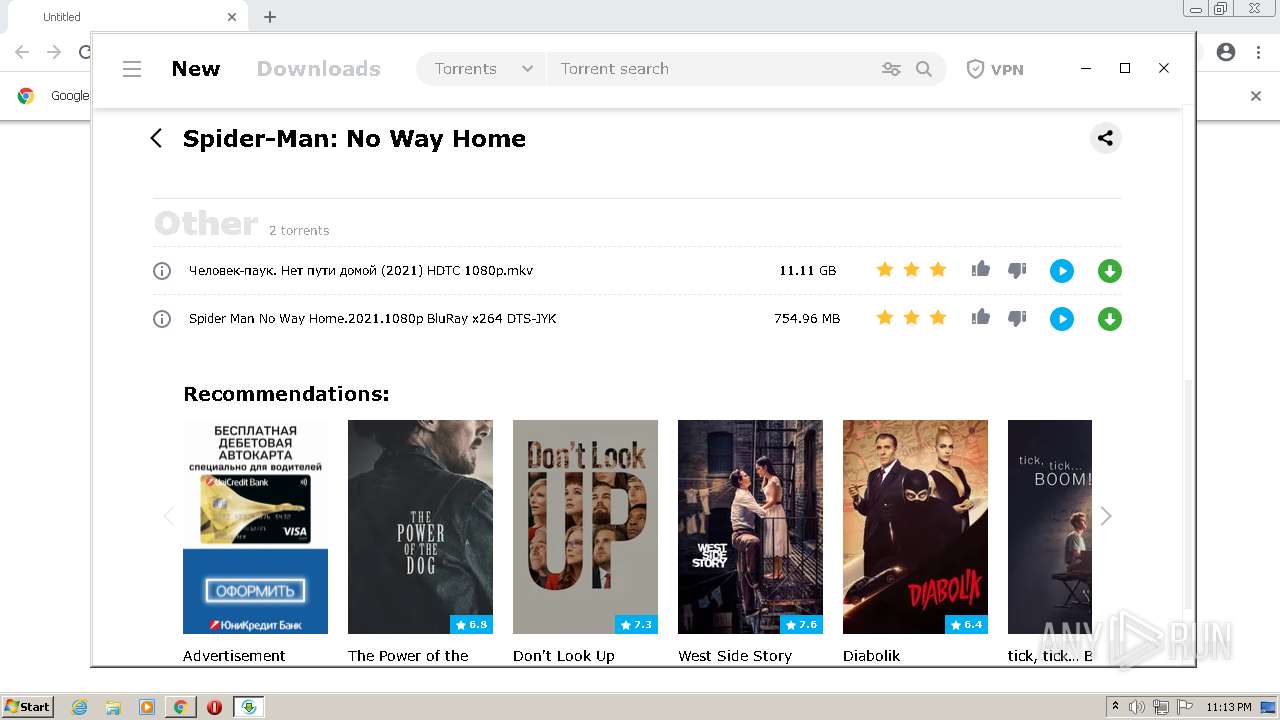Screen dimensions: 1280x720
Task: Thumbs down the 754.96 MB torrent
Action: [x=1017, y=319]
